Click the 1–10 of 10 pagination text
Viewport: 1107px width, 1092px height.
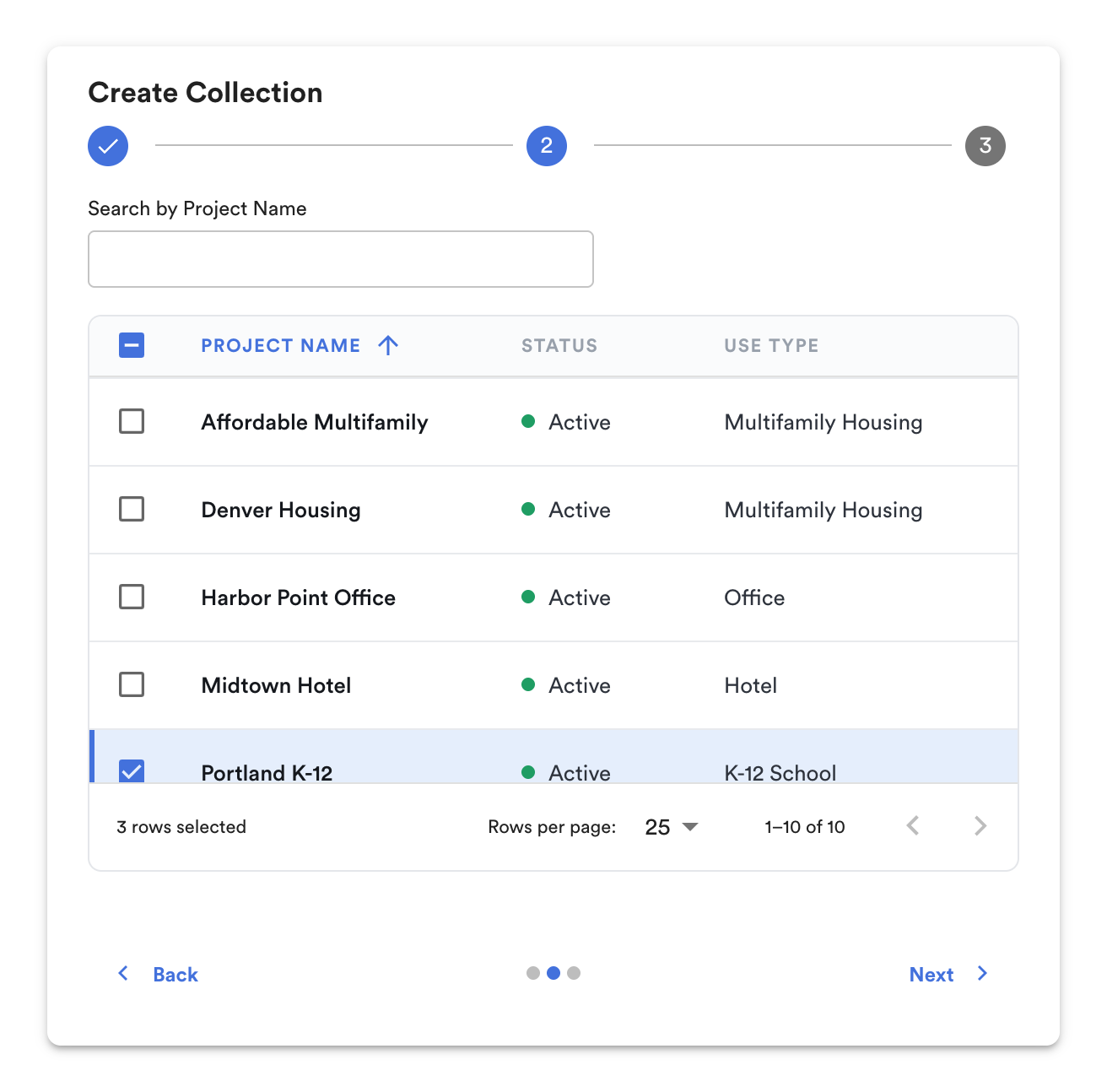[x=805, y=827]
